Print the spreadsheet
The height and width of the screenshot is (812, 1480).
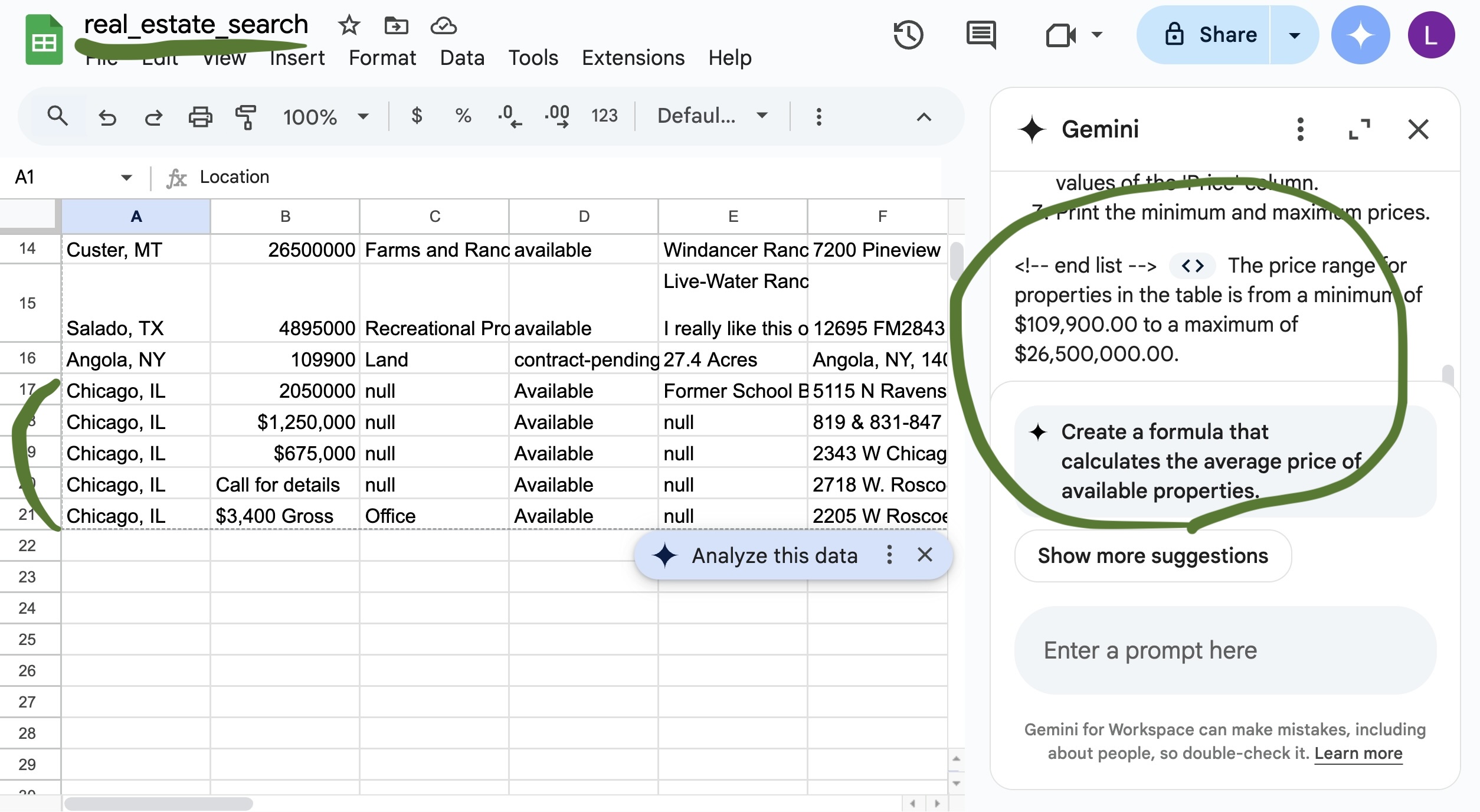[200, 117]
